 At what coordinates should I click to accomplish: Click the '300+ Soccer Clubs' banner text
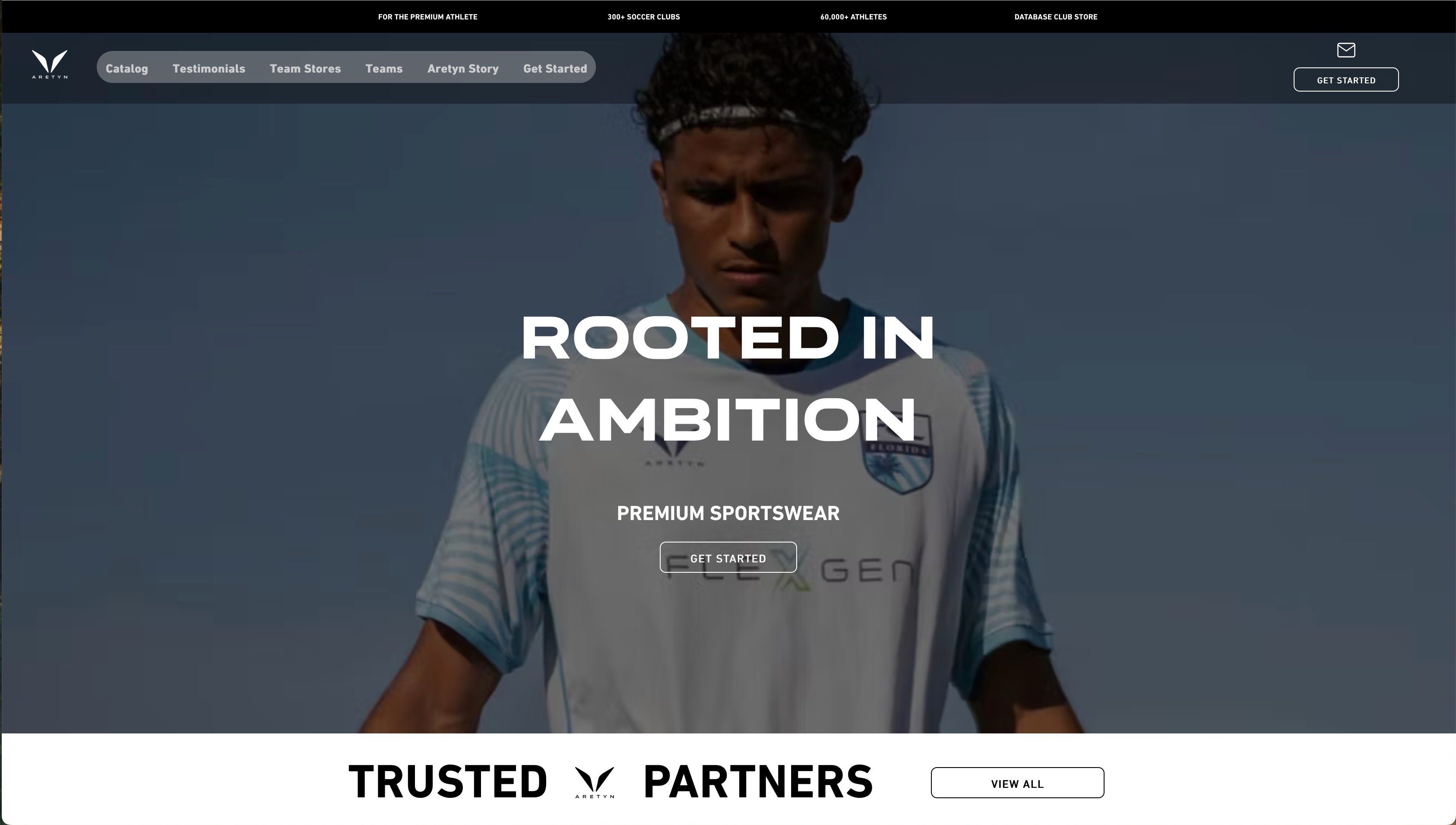coord(643,17)
